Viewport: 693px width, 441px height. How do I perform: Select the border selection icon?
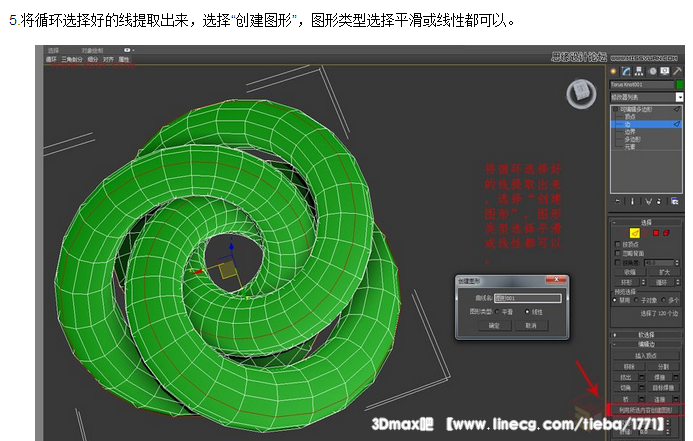pos(645,233)
